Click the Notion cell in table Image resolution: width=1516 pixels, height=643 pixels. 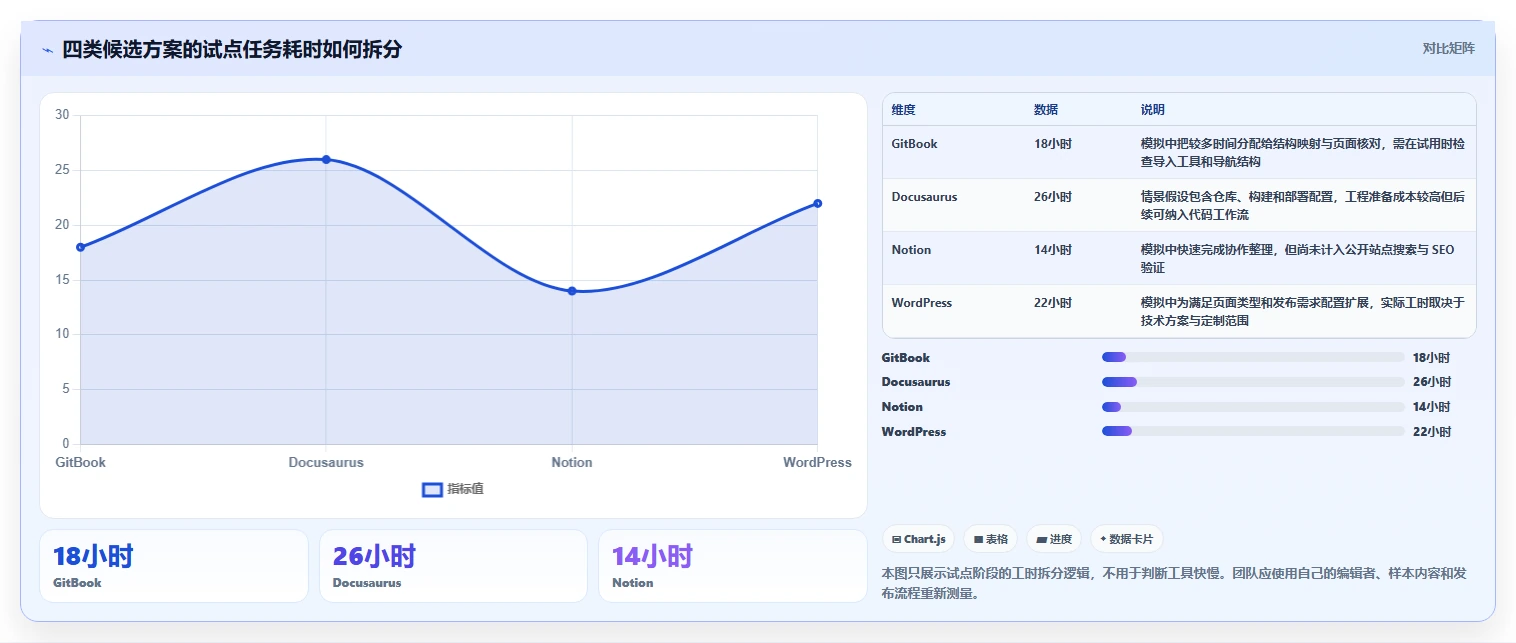coord(911,250)
